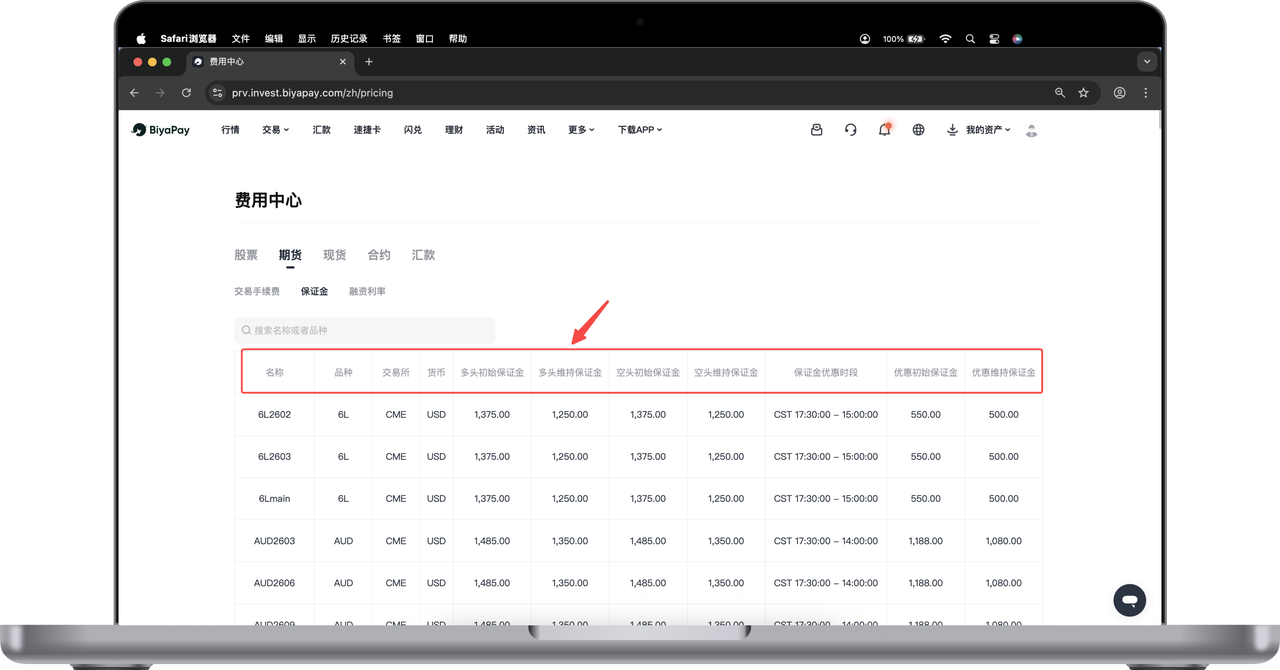Viewport: 1280px width, 670px height.
Task: Switch to 交易手续费 sub-tab
Action: tap(257, 292)
